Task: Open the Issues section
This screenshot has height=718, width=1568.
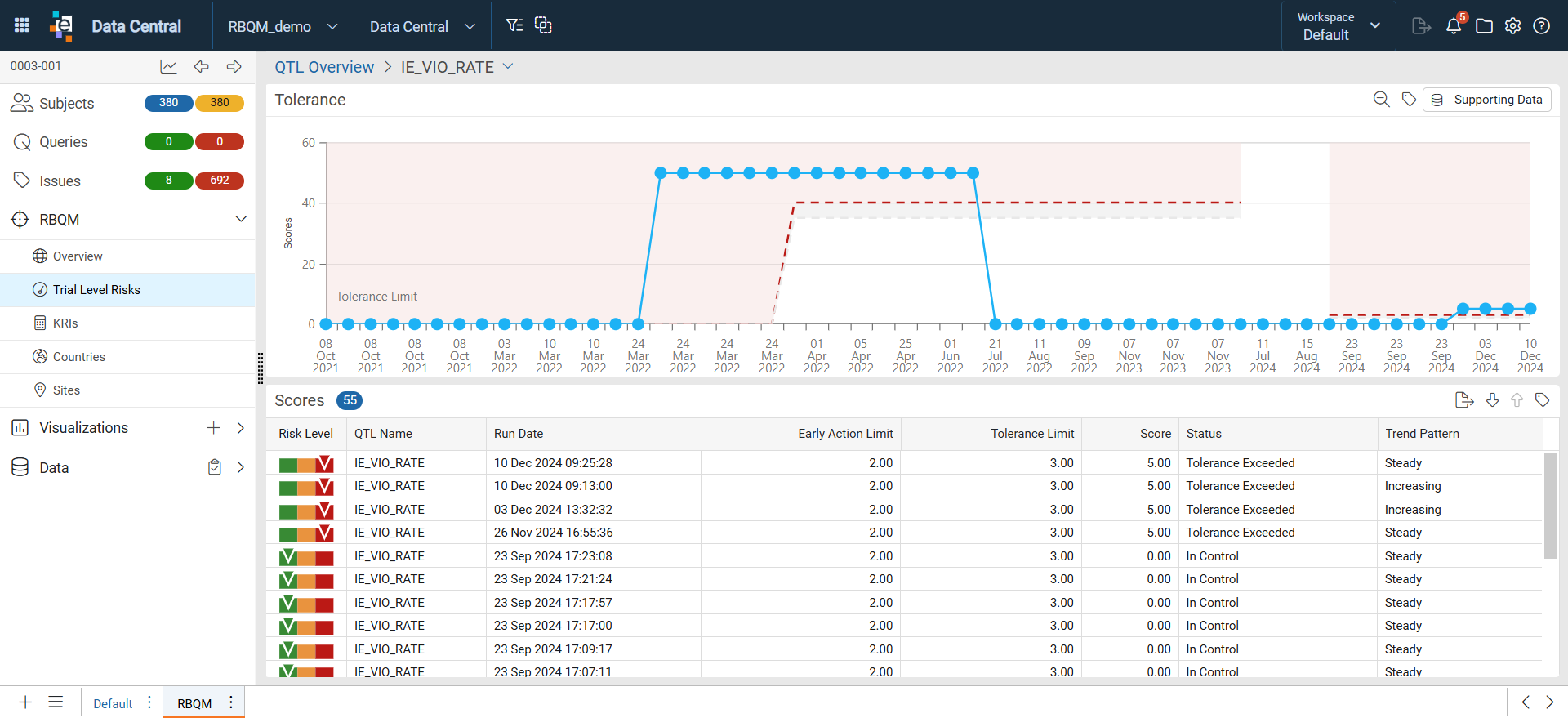Action: tap(60, 181)
